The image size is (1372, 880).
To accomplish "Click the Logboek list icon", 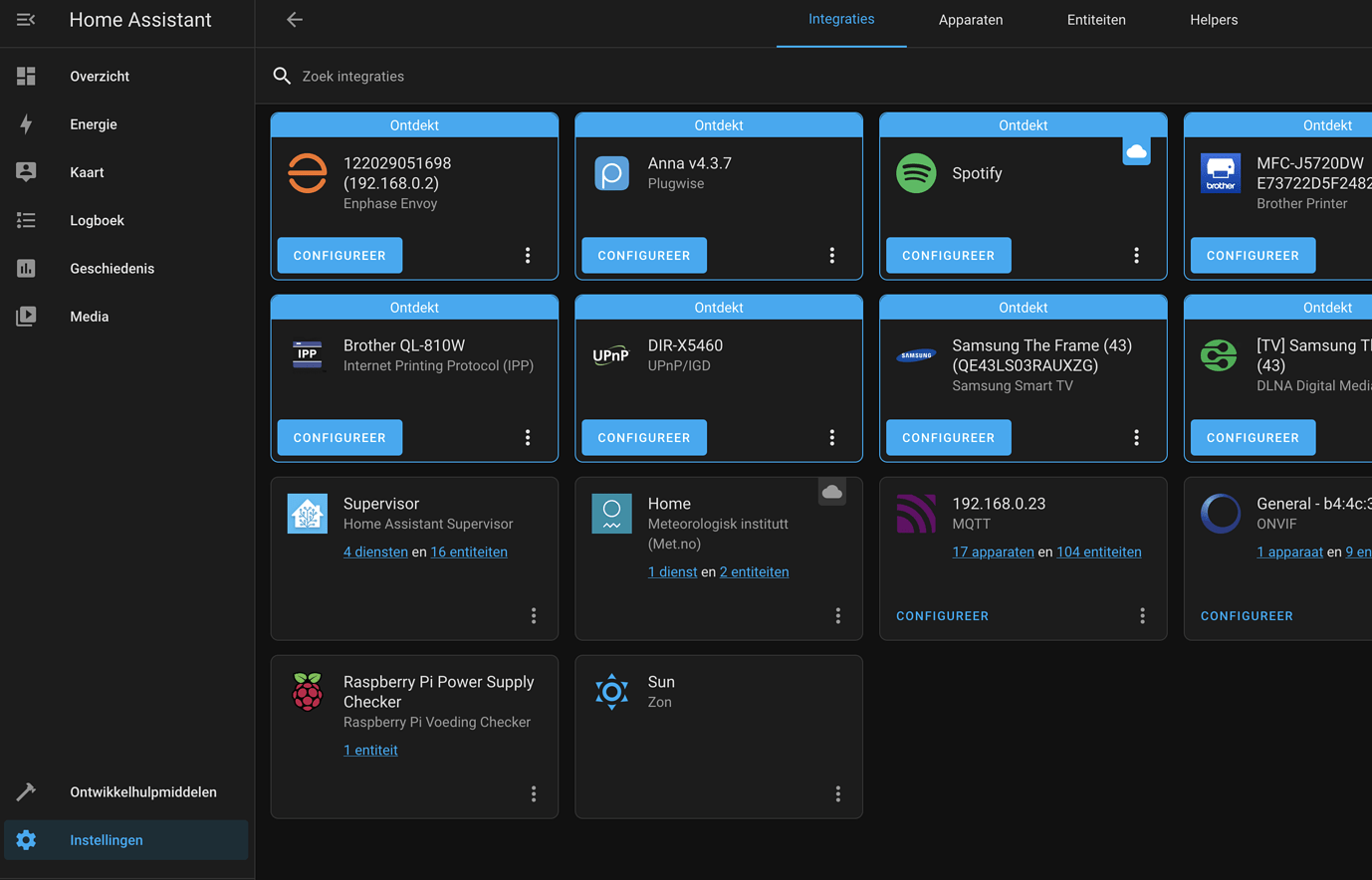I will point(26,220).
